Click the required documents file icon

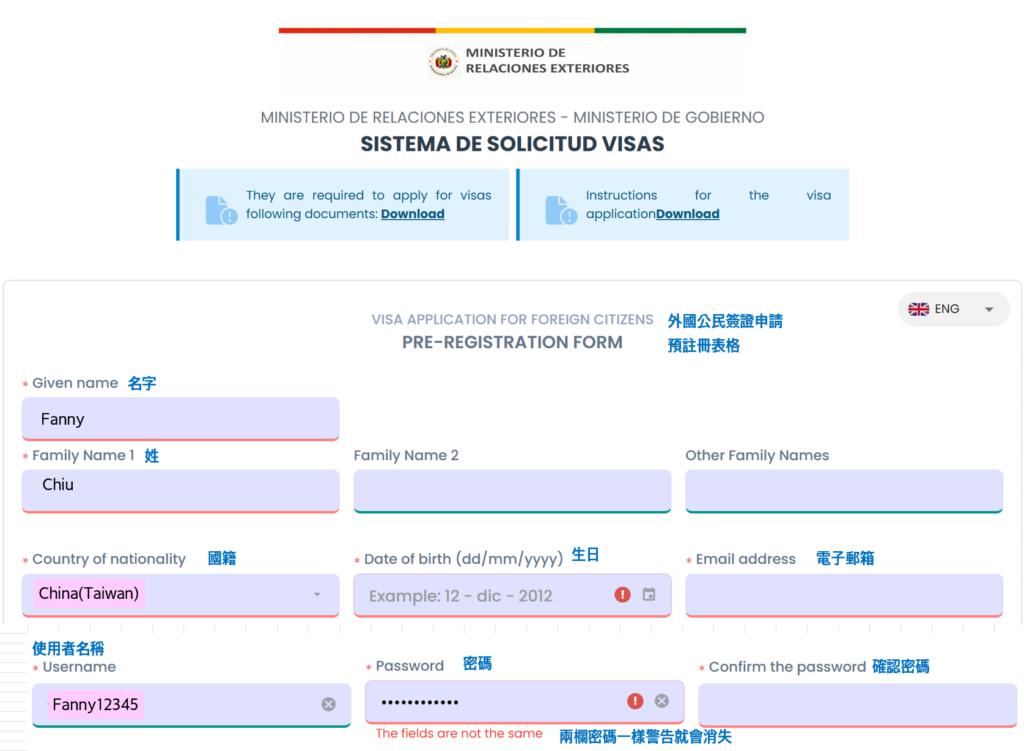click(x=220, y=210)
